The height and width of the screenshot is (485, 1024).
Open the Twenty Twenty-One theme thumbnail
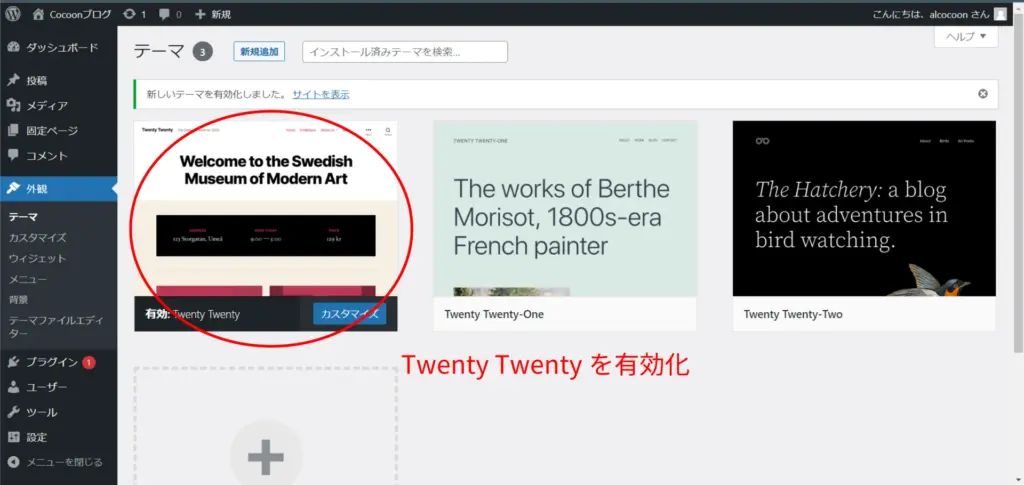tap(566, 209)
